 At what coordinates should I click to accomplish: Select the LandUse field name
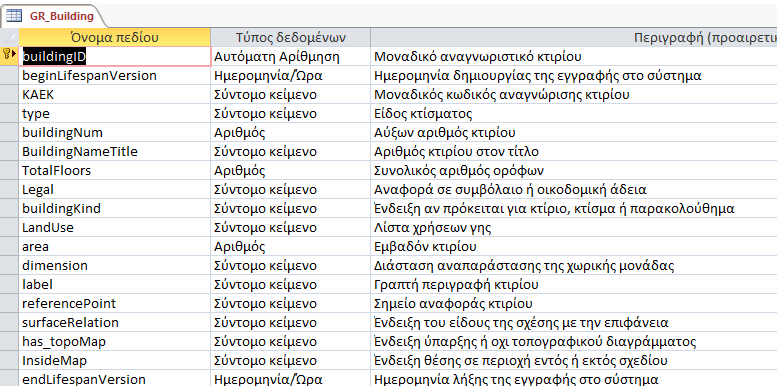coord(114,227)
